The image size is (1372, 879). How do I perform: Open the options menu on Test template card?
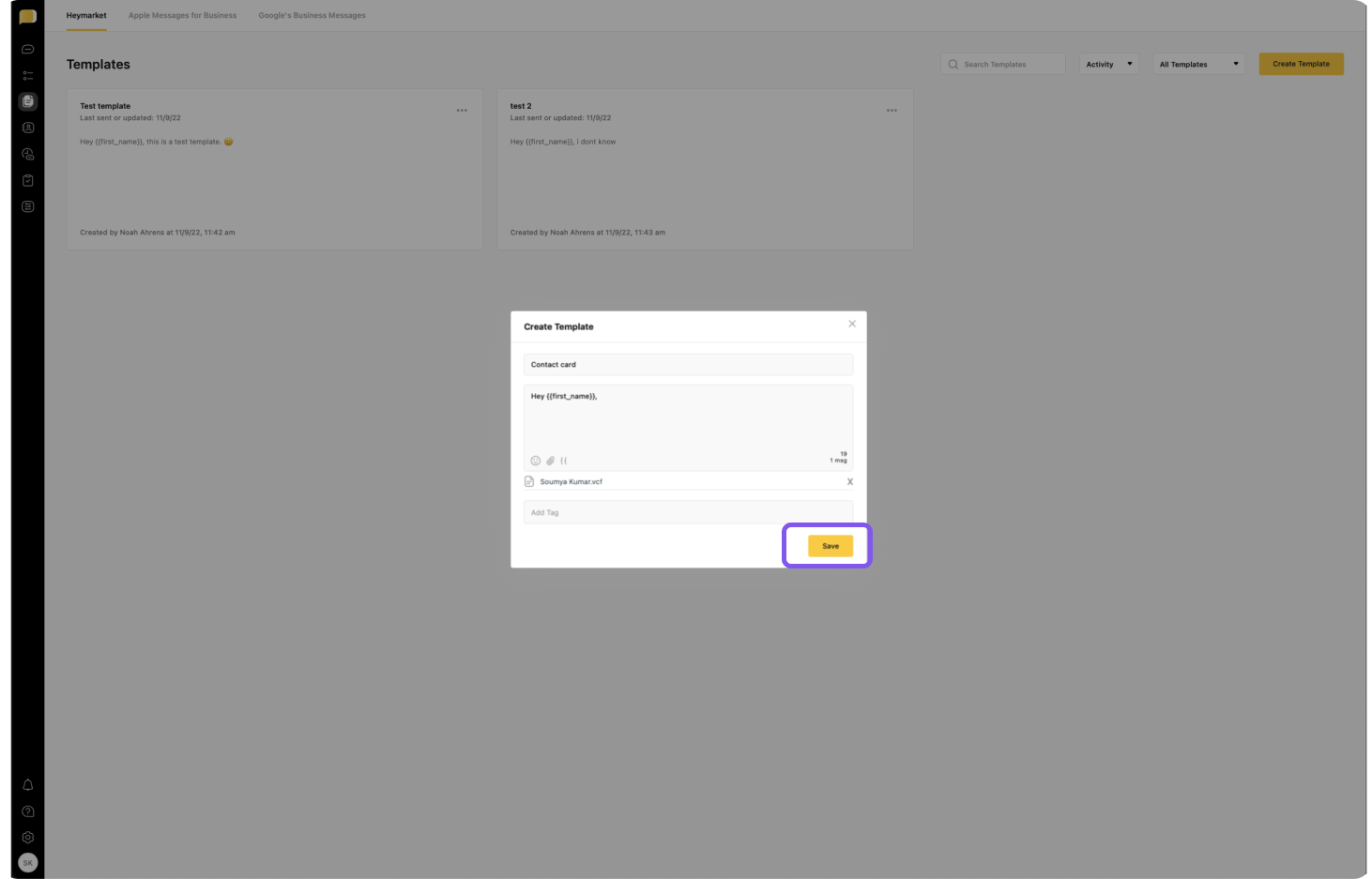point(462,111)
